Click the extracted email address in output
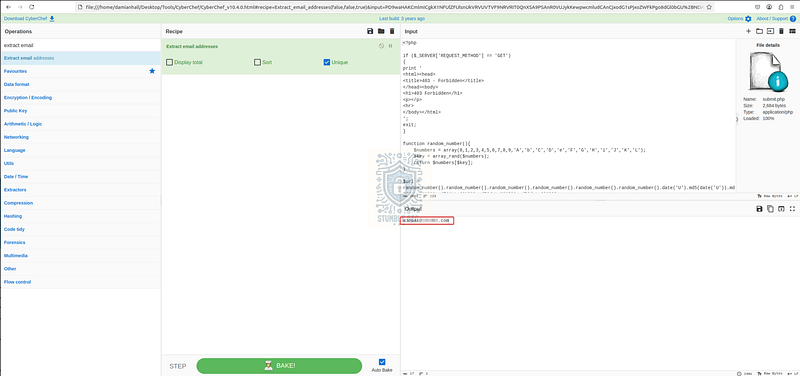The height and width of the screenshot is (376, 800). point(426,220)
